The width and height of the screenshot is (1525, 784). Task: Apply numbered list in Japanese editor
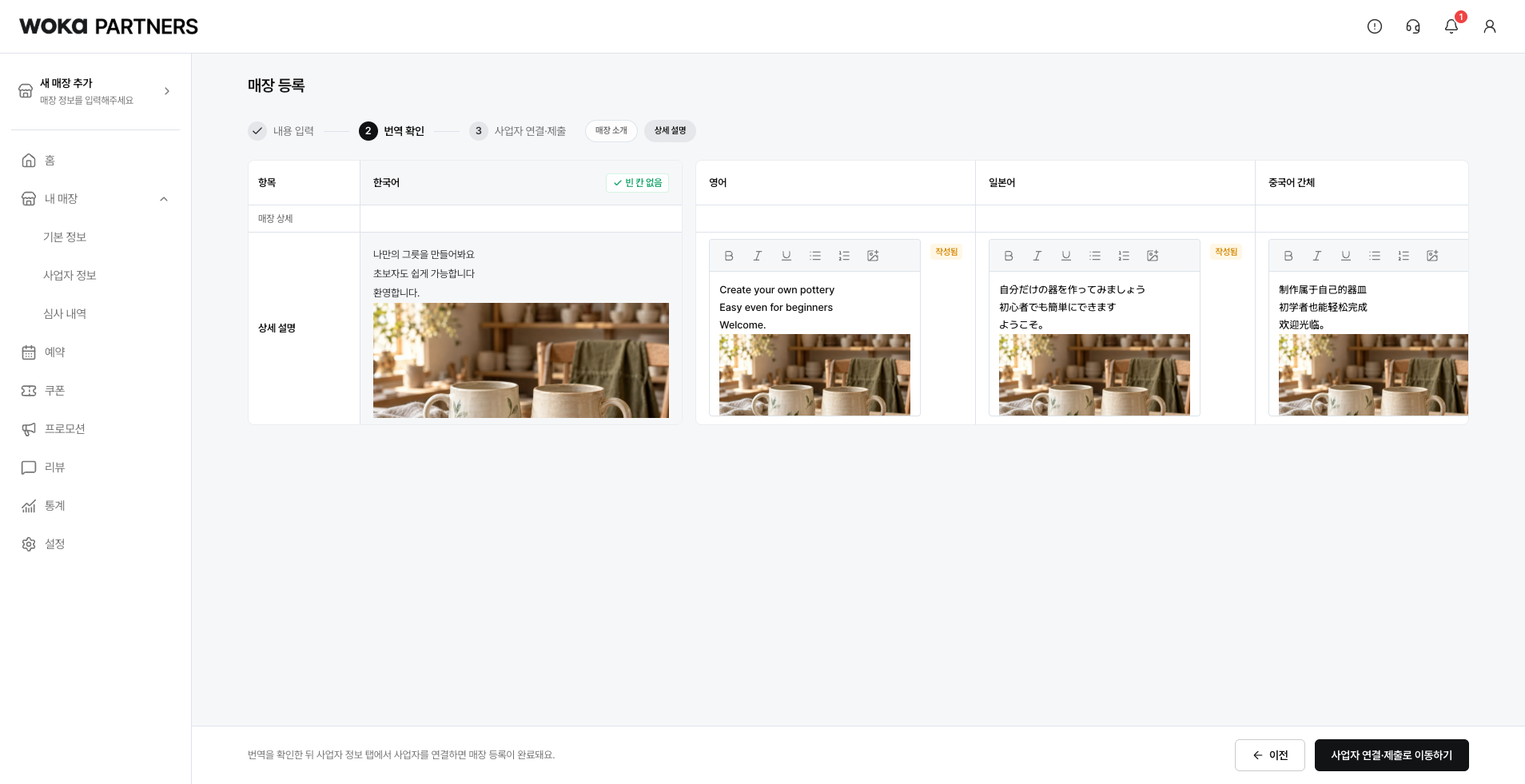pos(1124,256)
